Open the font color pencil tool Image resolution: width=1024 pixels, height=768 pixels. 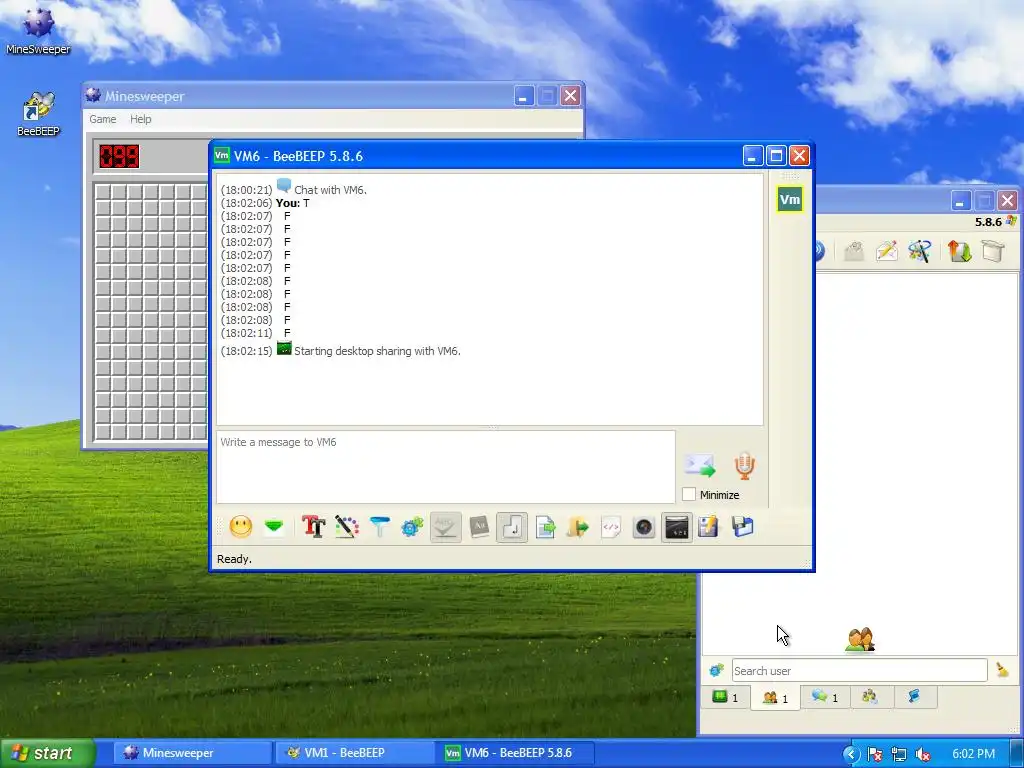coord(347,526)
